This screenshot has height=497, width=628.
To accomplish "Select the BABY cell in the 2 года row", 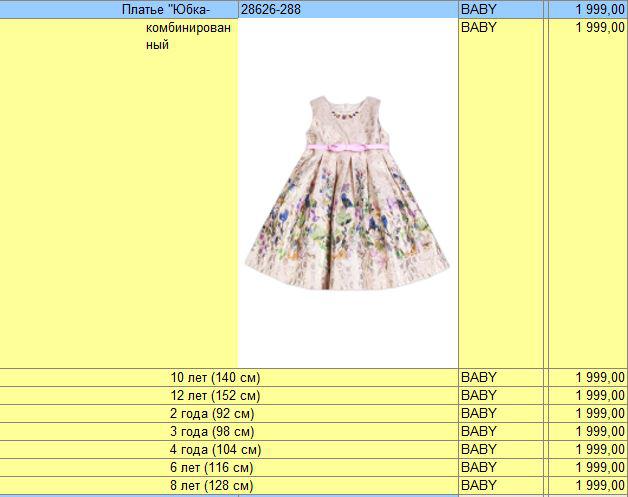I will [x=500, y=413].
